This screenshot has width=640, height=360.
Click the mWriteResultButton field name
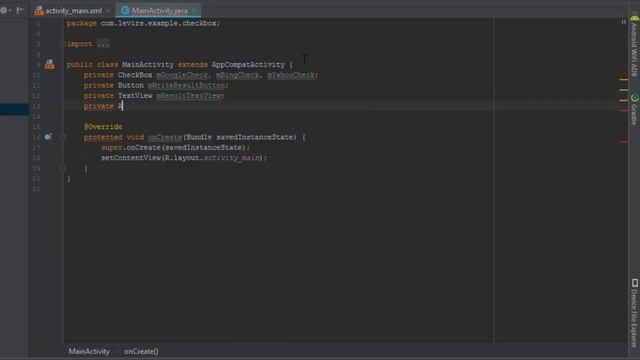click(x=186, y=85)
